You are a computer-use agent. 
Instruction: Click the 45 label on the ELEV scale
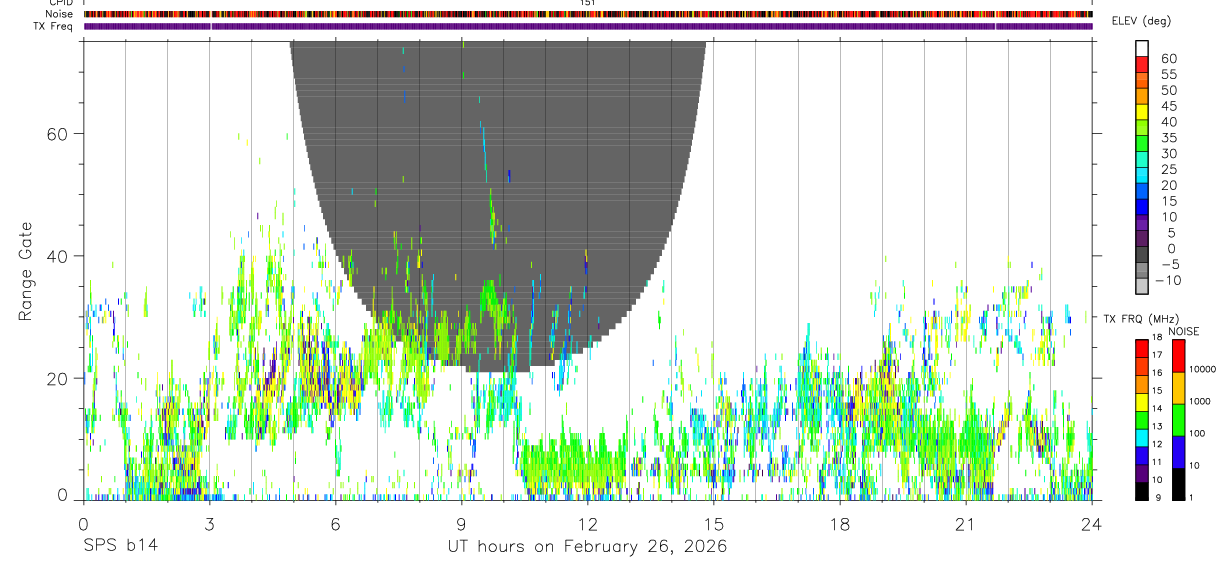(x=1169, y=106)
